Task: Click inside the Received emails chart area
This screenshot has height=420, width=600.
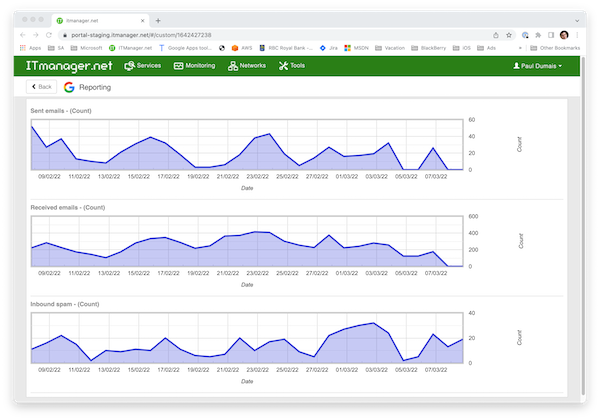Action: (x=247, y=241)
